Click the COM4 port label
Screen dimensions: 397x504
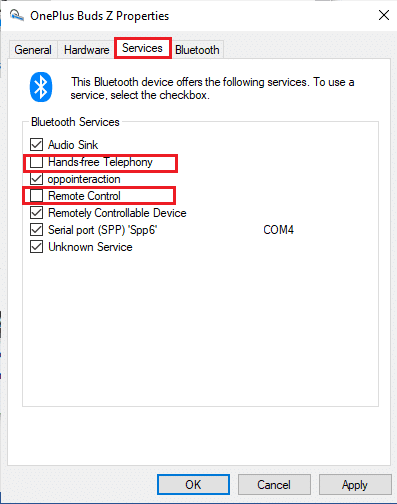click(279, 230)
